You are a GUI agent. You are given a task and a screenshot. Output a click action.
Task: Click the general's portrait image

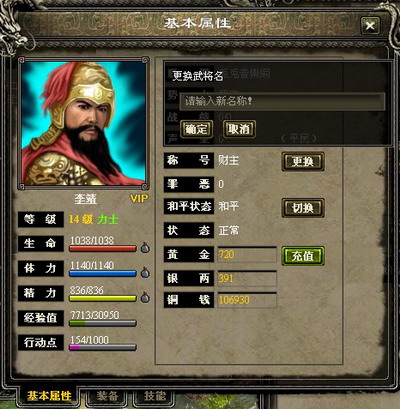(84, 123)
